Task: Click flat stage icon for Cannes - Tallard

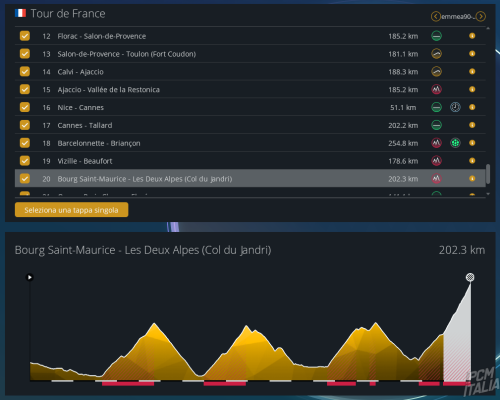Action: click(x=436, y=125)
